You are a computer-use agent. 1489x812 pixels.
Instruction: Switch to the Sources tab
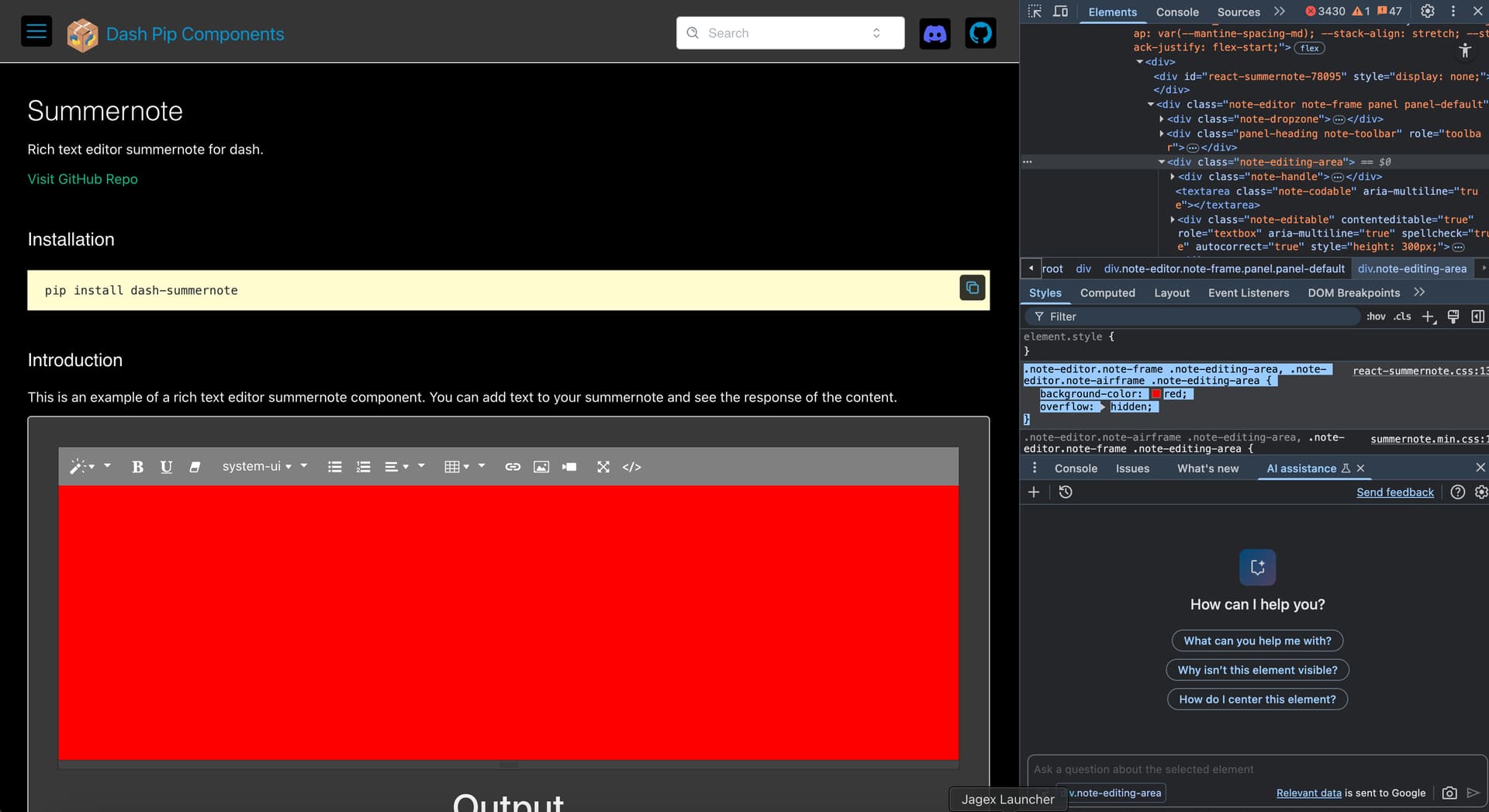tap(1239, 12)
